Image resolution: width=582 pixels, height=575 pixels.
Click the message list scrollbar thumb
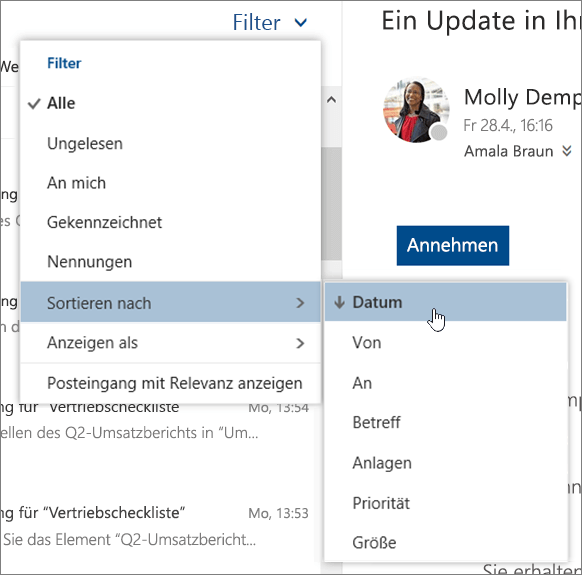[331, 203]
